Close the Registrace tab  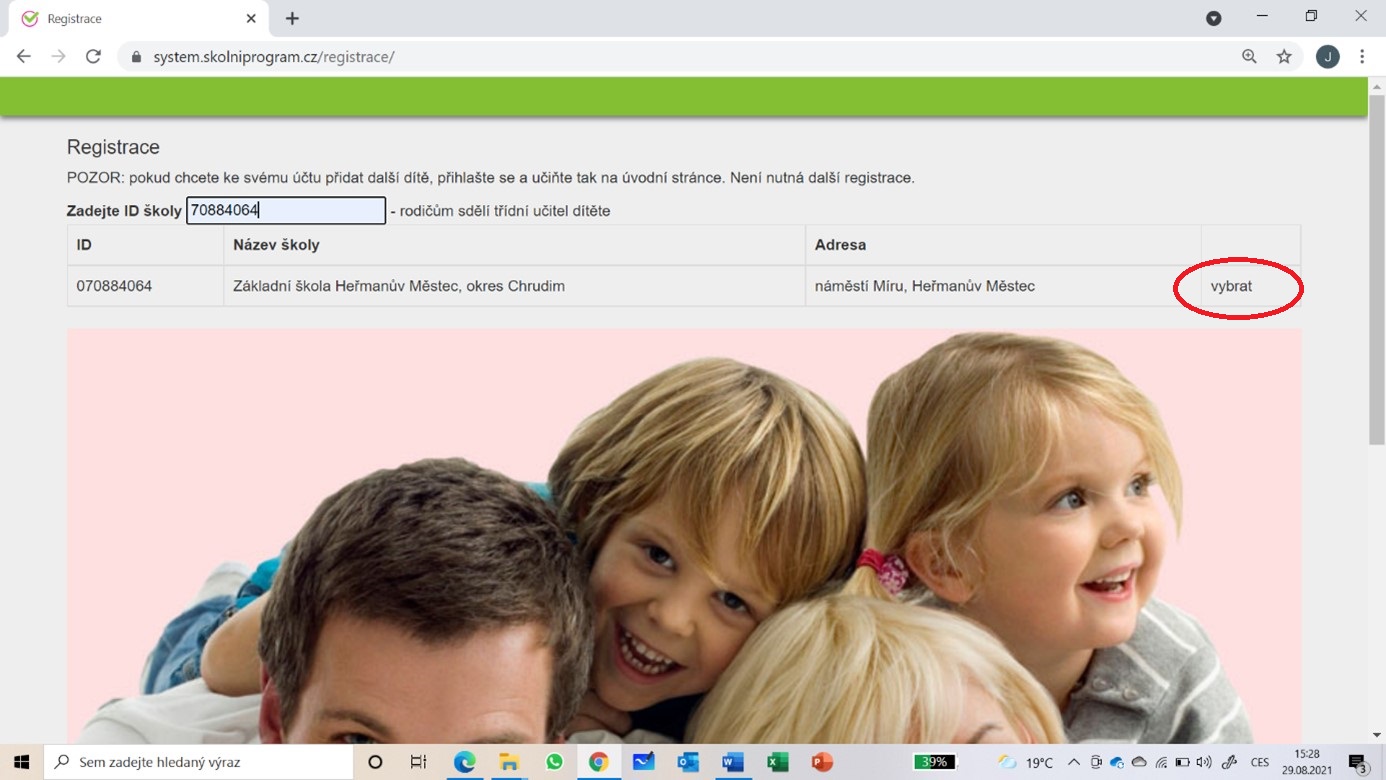(251, 18)
